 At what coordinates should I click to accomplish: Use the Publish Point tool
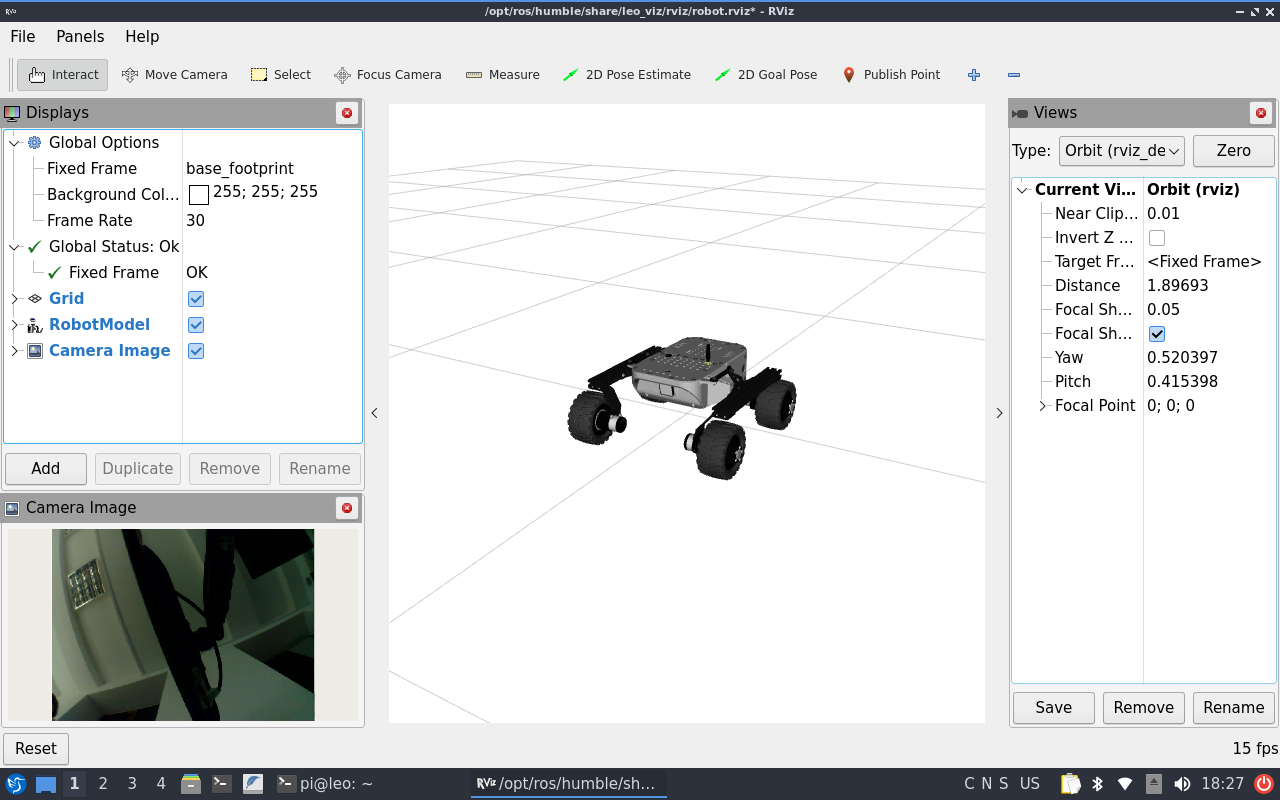pos(891,74)
